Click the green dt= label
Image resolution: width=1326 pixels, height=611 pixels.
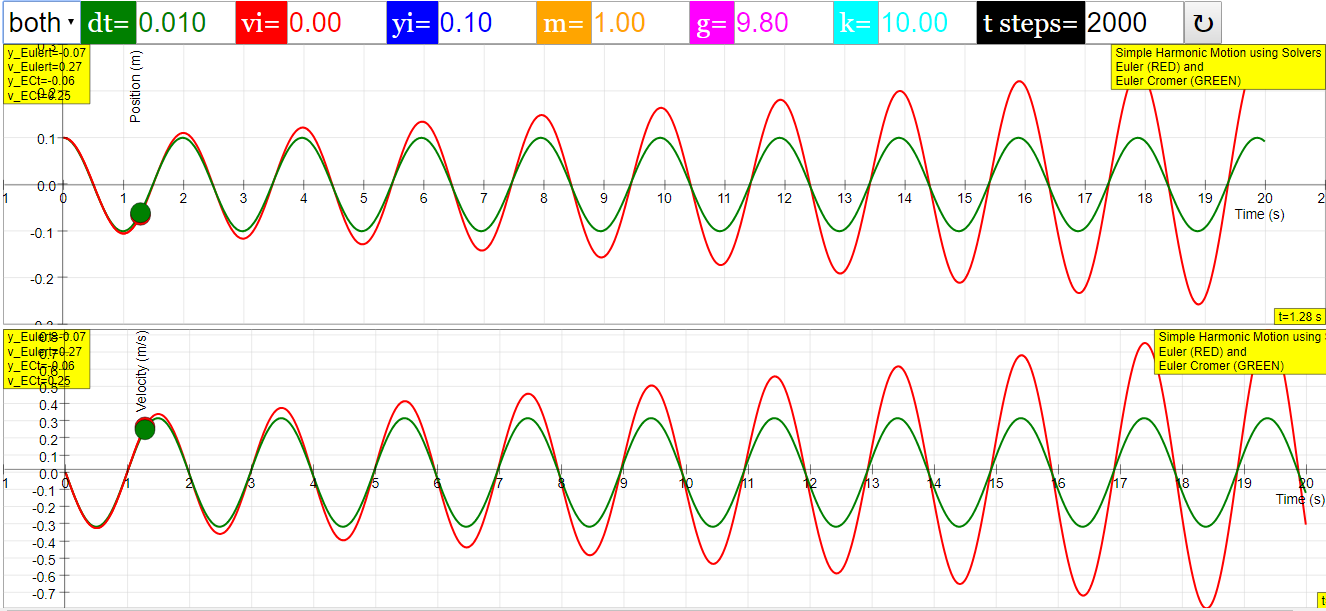(x=108, y=23)
